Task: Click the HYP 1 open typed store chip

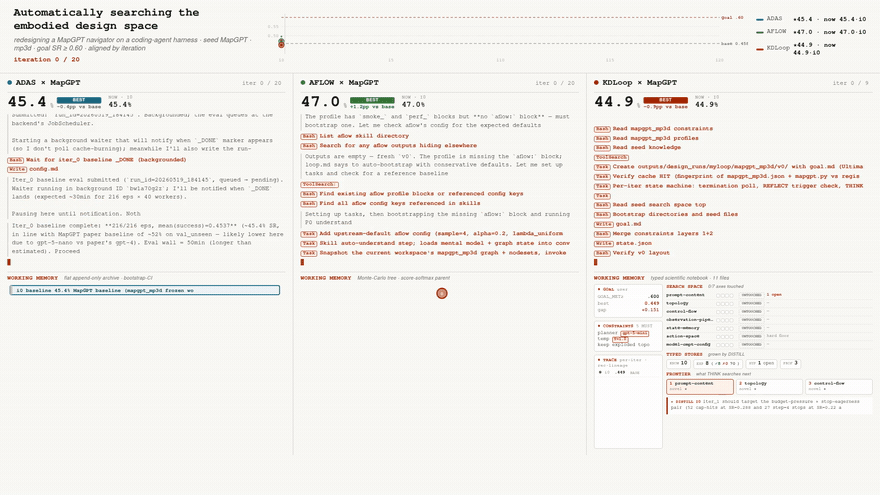Action: tap(762, 363)
